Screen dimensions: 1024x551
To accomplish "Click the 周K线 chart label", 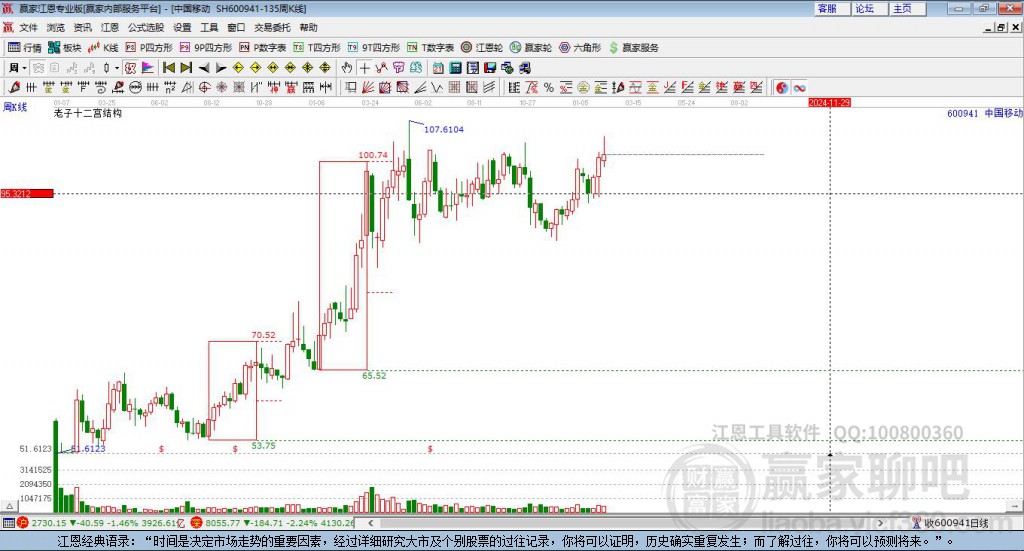I will point(15,107).
